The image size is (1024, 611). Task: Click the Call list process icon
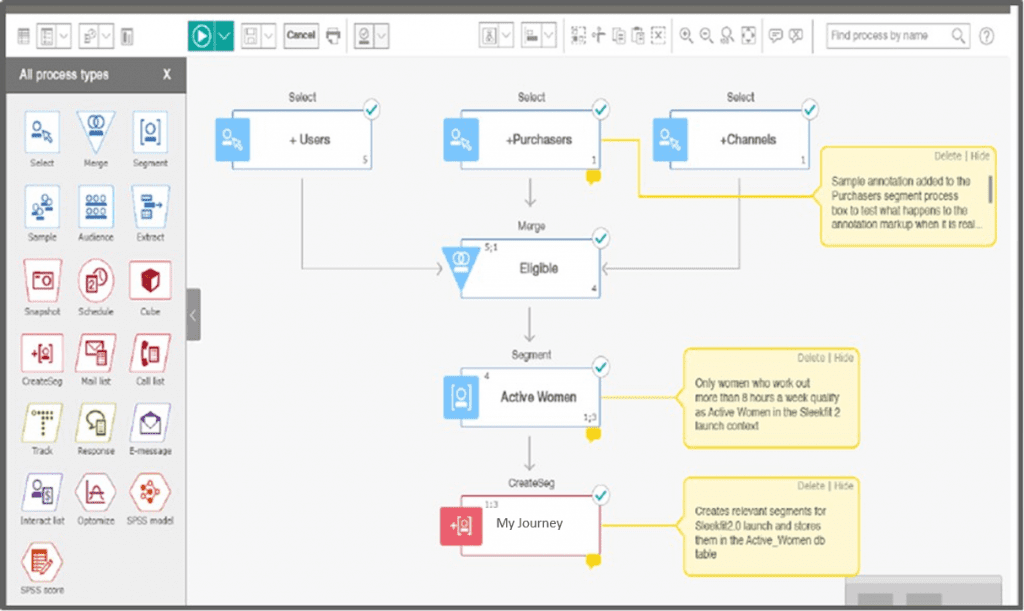point(150,353)
